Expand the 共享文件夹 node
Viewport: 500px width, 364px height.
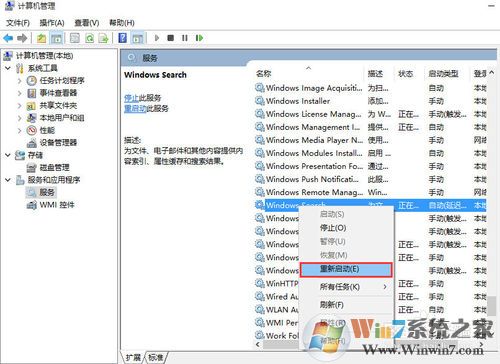pyautogui.click(x=20, y=106)
